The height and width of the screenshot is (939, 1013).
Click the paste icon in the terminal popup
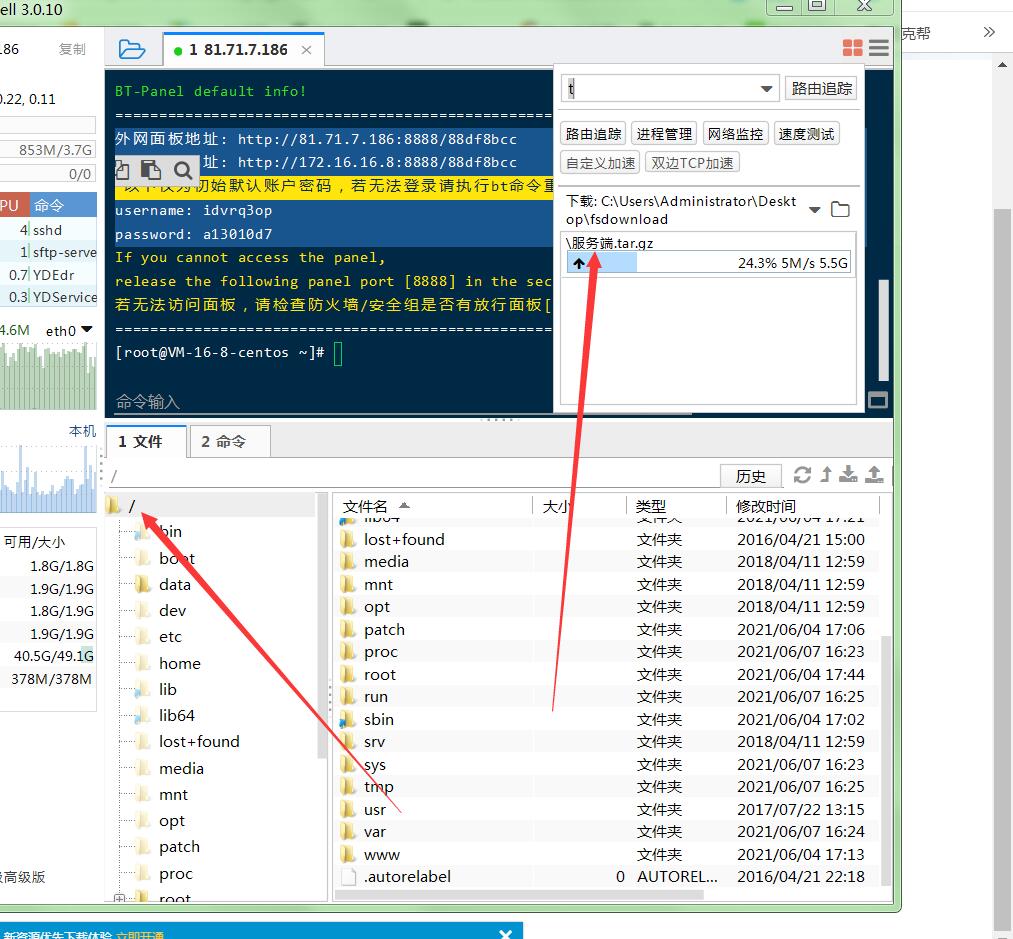[150, 170]
